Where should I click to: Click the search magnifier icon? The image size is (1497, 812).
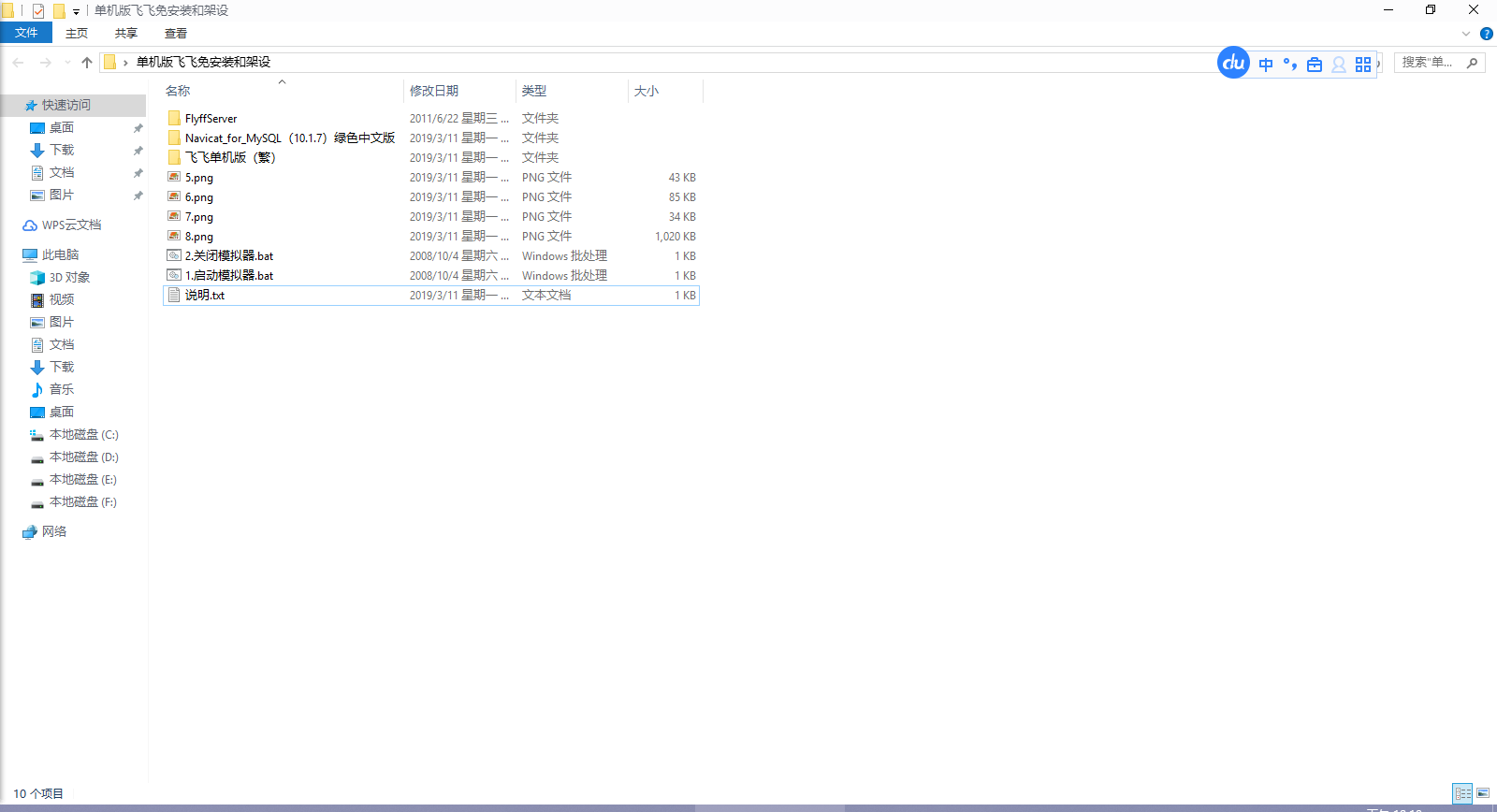pyautogui.click(x=1472, y=63)
